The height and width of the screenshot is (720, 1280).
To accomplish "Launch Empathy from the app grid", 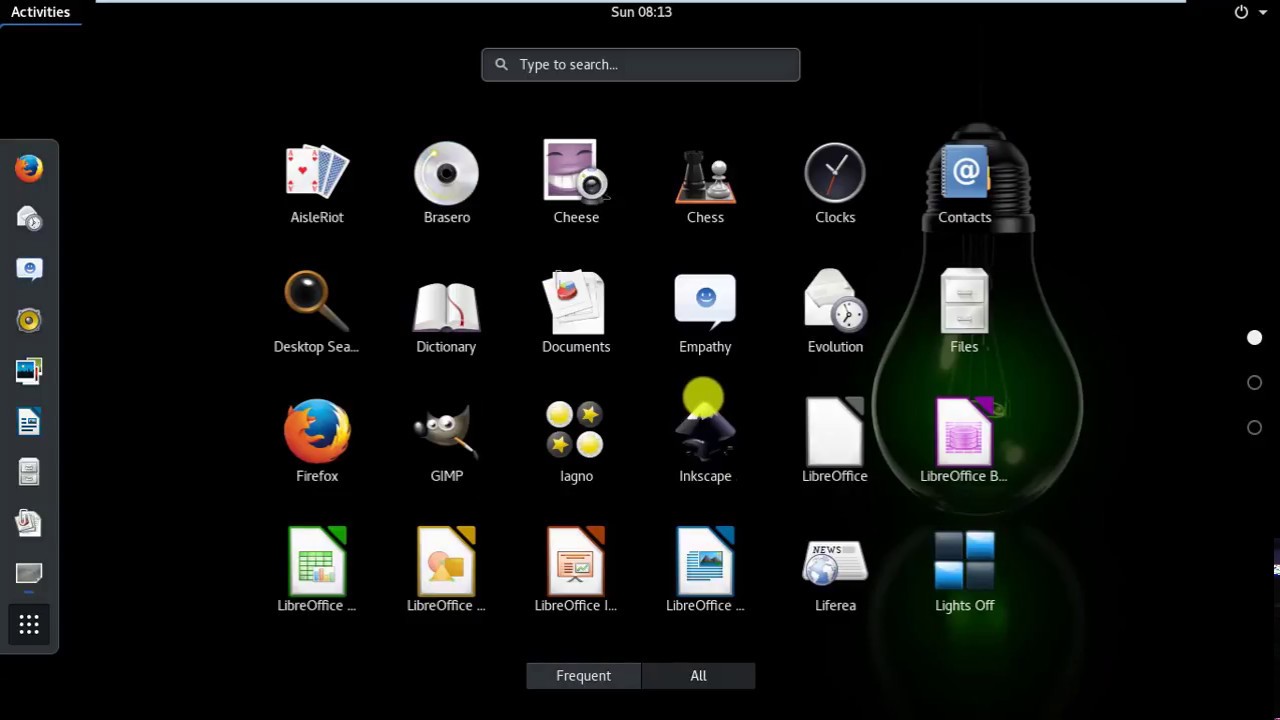I will [705, 312].
